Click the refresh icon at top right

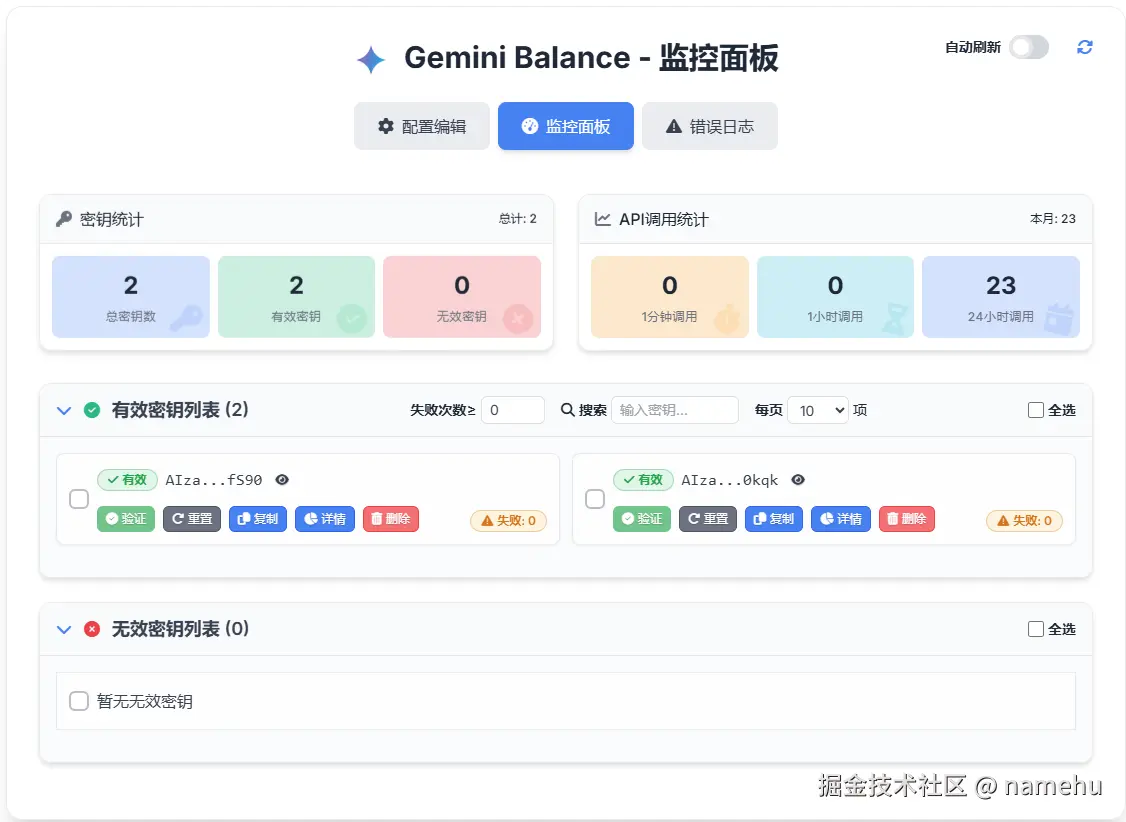coord(1084,47)
